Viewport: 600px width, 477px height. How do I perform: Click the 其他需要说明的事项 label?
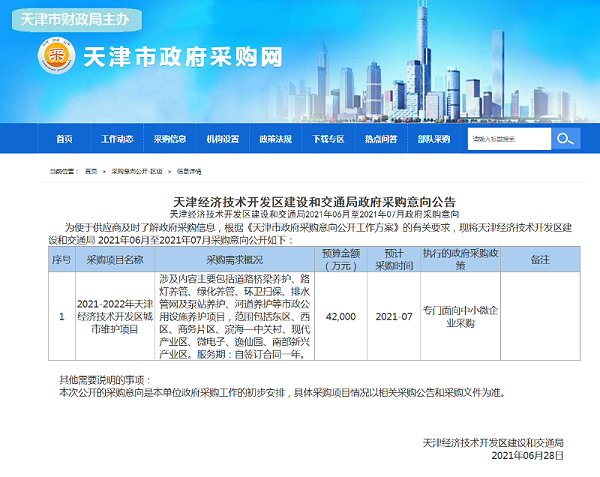click(105, 380)
